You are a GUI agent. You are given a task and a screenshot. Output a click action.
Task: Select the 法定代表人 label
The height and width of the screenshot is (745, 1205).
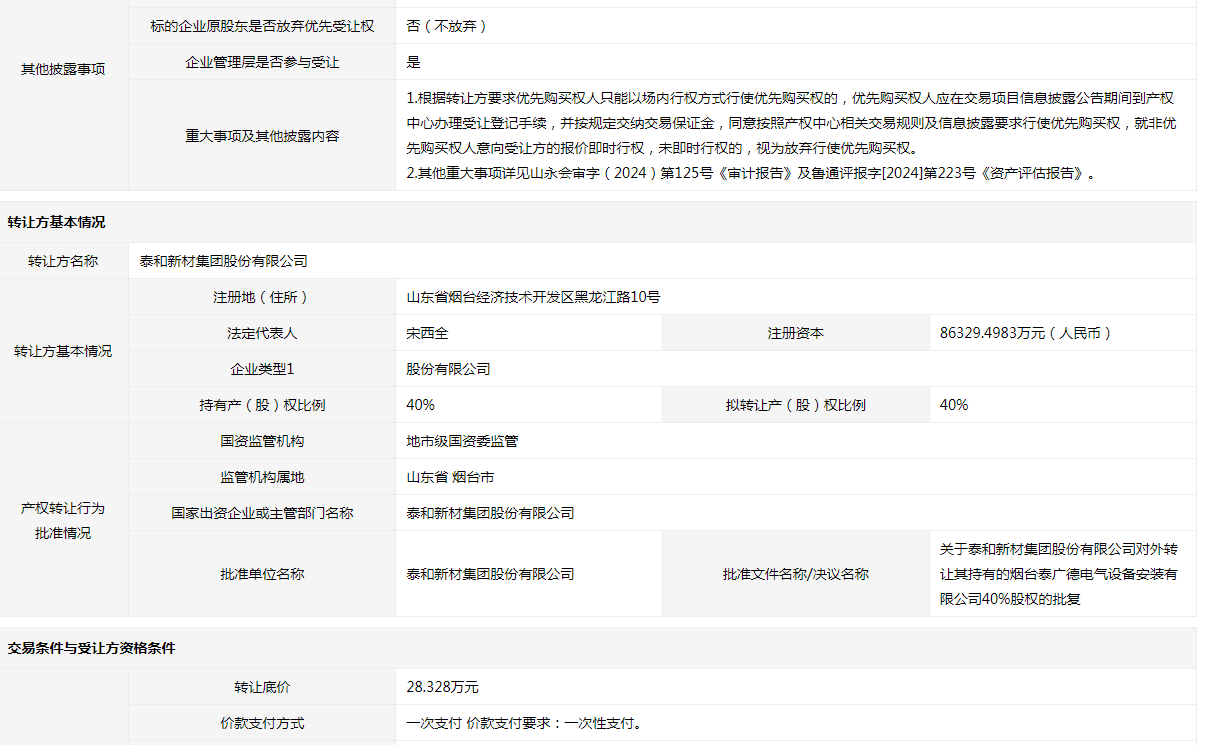pos(262,333)
